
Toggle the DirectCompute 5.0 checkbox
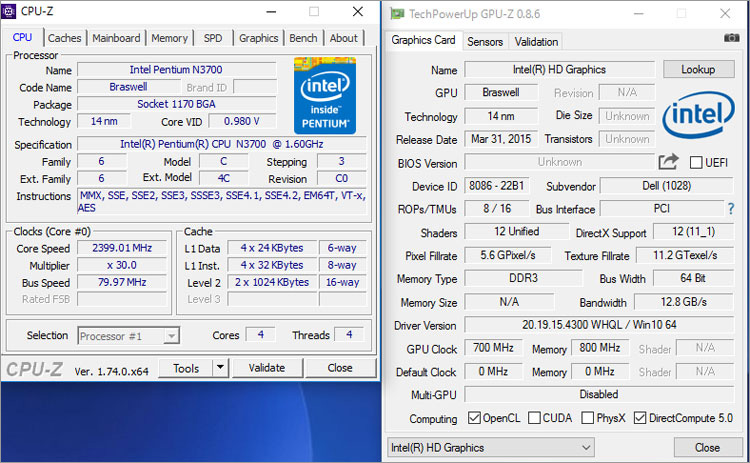click(x=640, y=418)
